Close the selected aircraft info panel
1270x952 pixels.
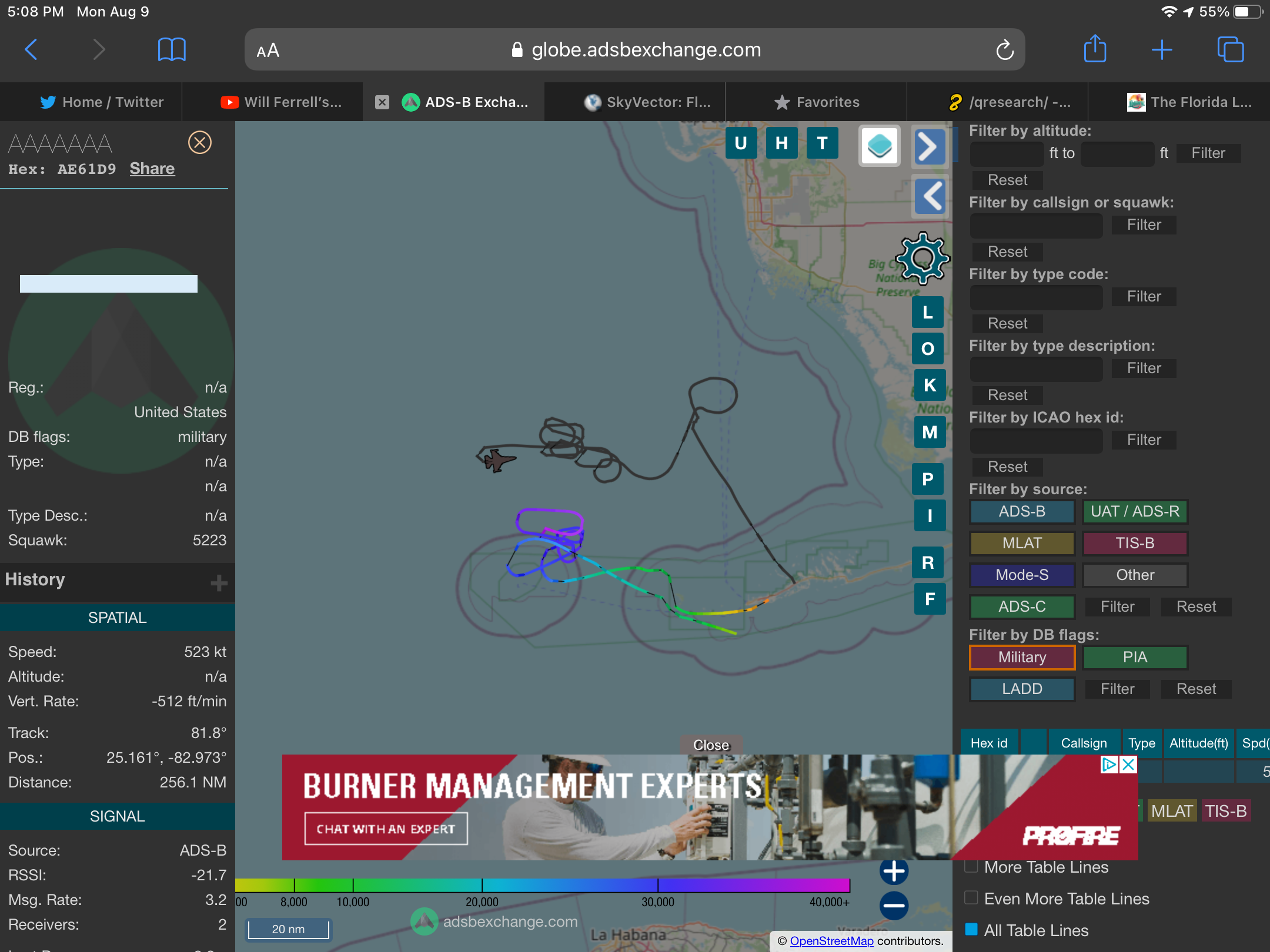tap(200, 142)
